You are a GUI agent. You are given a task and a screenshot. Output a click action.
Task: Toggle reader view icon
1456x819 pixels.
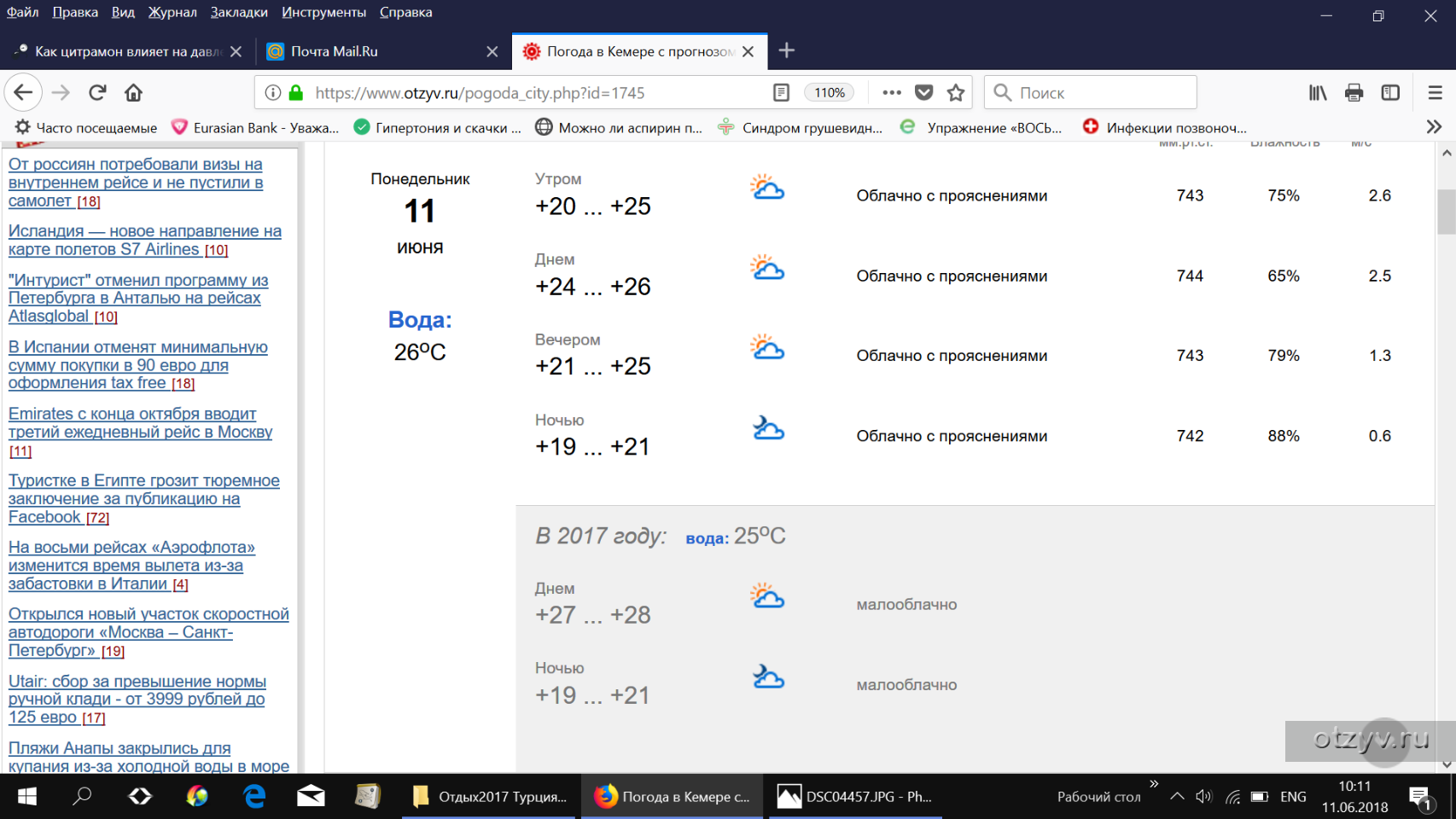point(781,92)
